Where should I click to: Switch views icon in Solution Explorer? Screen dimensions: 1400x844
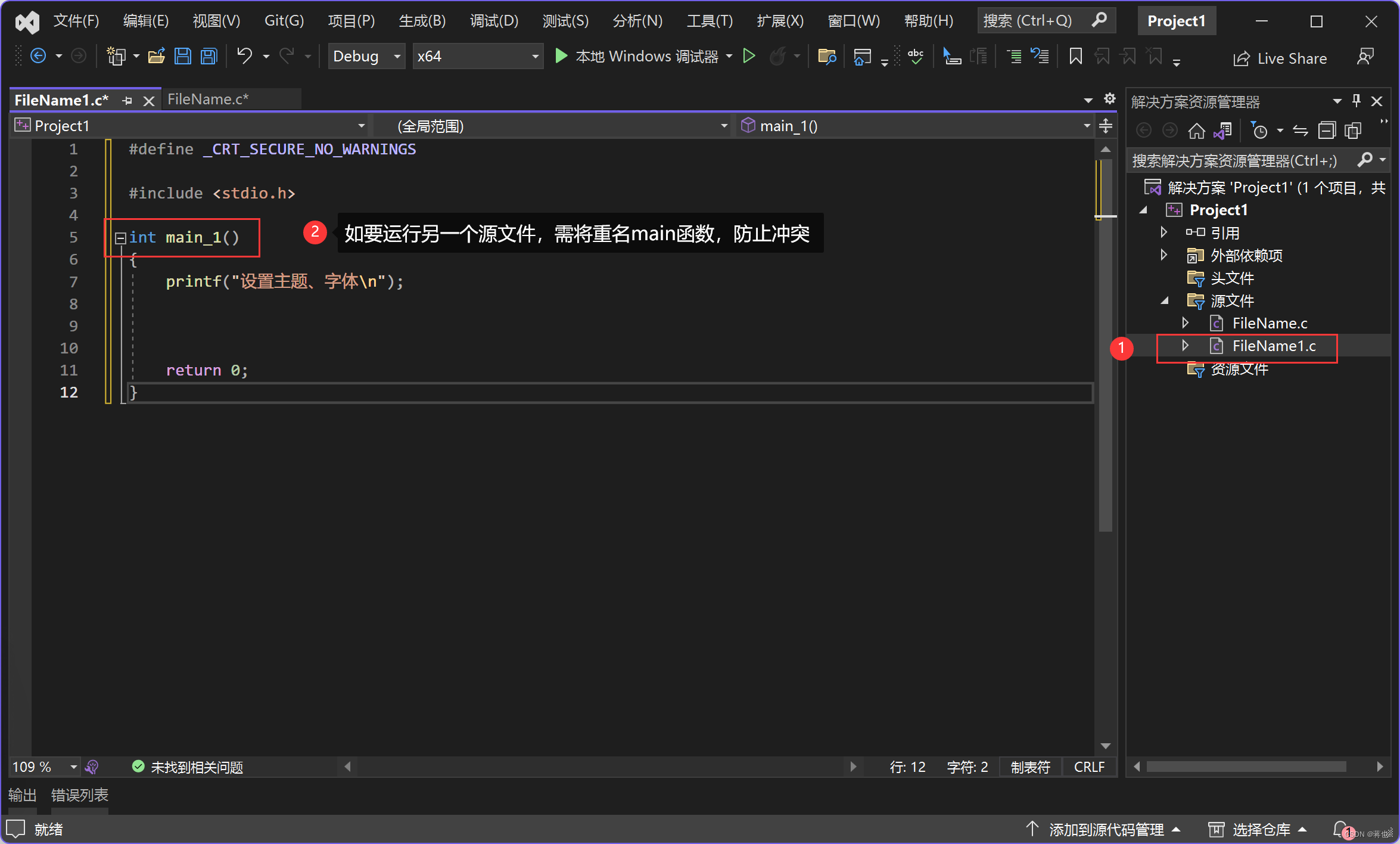point(1223,131)
